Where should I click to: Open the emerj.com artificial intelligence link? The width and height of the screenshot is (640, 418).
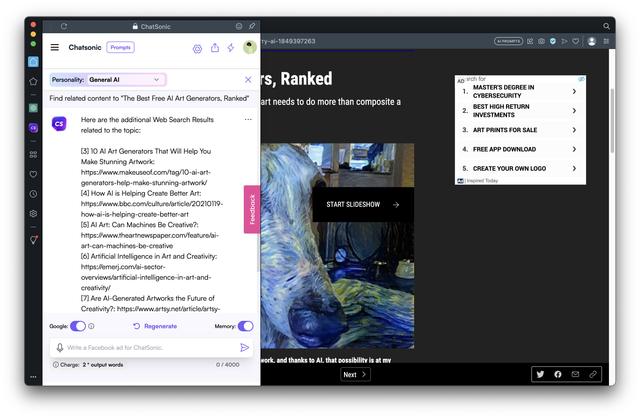[x=146, y=277]
